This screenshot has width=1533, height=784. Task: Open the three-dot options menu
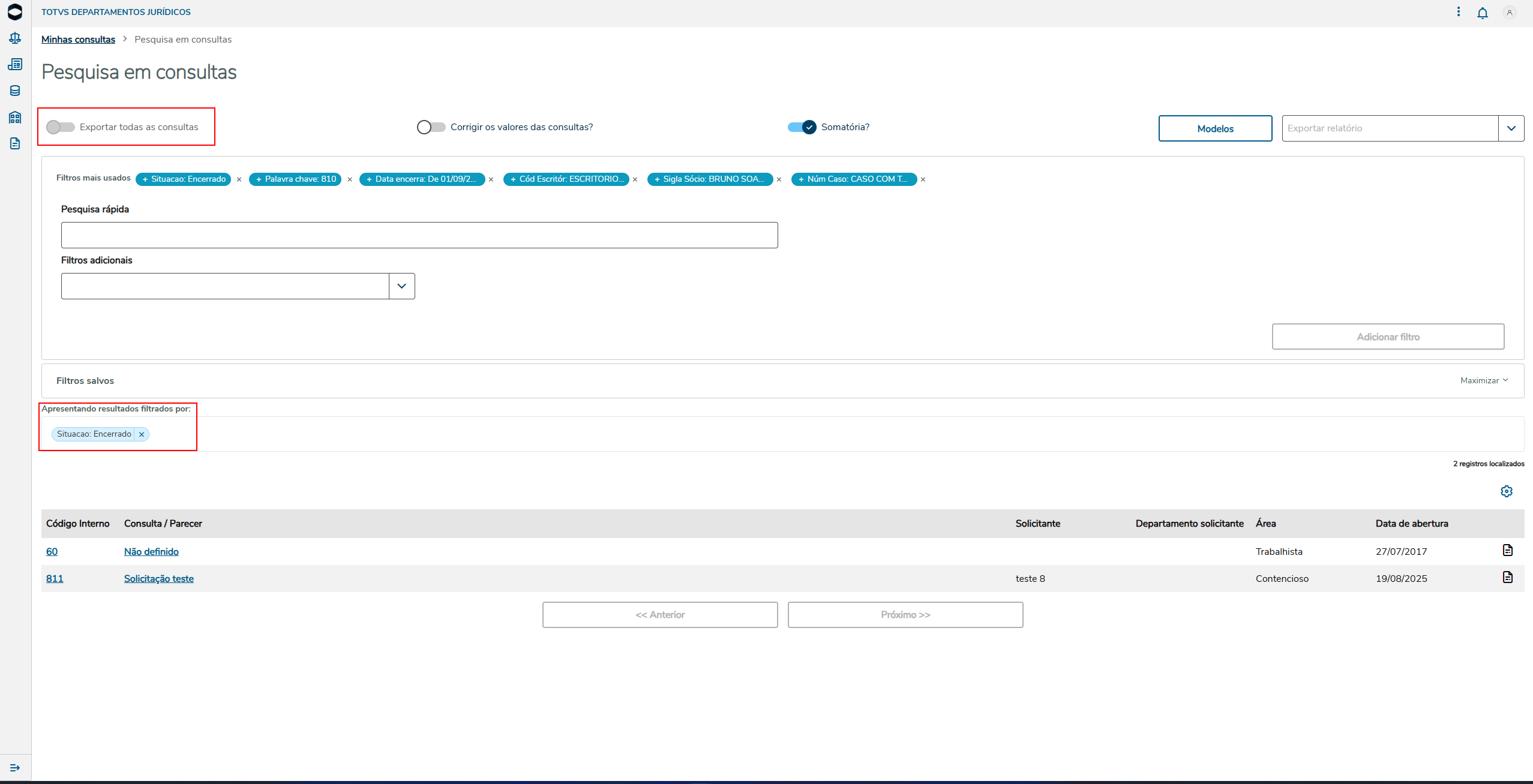(x=1458, y=12)
